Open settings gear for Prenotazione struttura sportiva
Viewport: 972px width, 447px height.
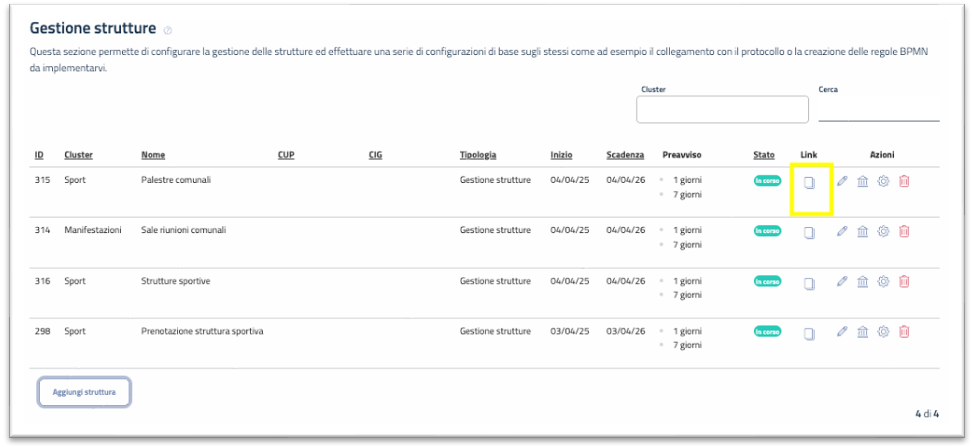883,332
